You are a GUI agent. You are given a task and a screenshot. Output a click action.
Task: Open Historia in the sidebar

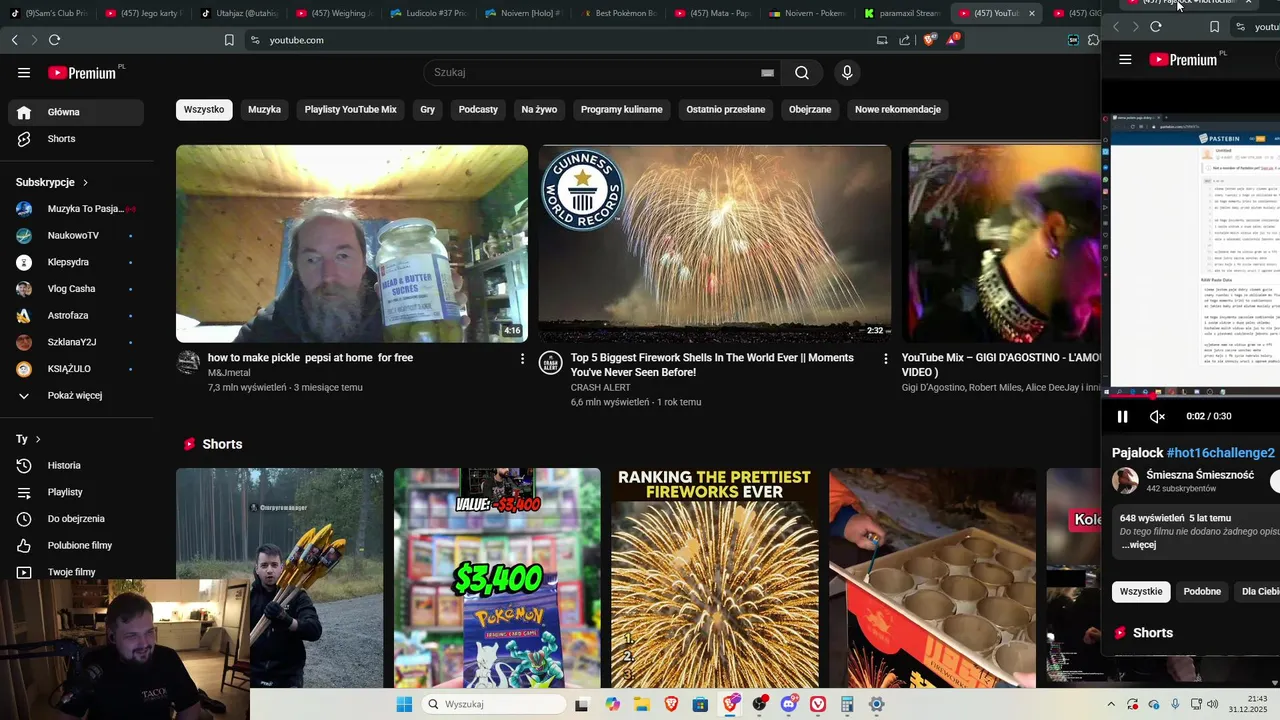point(76,465)
